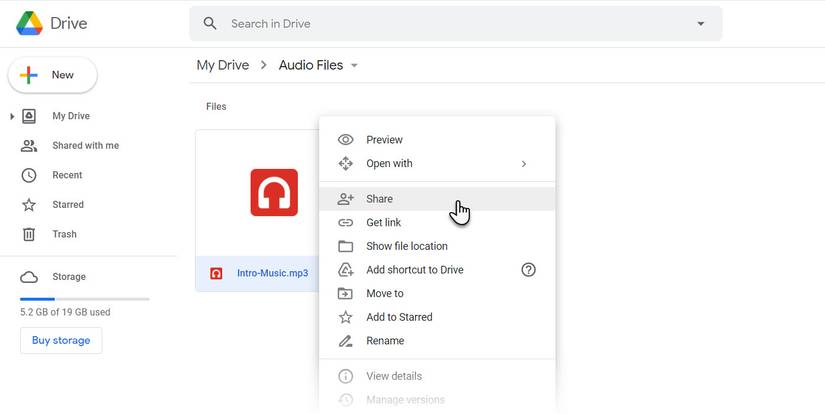Choose Share from the context menu
Screen dimensions: 825x414
click(x=437, y=199)
